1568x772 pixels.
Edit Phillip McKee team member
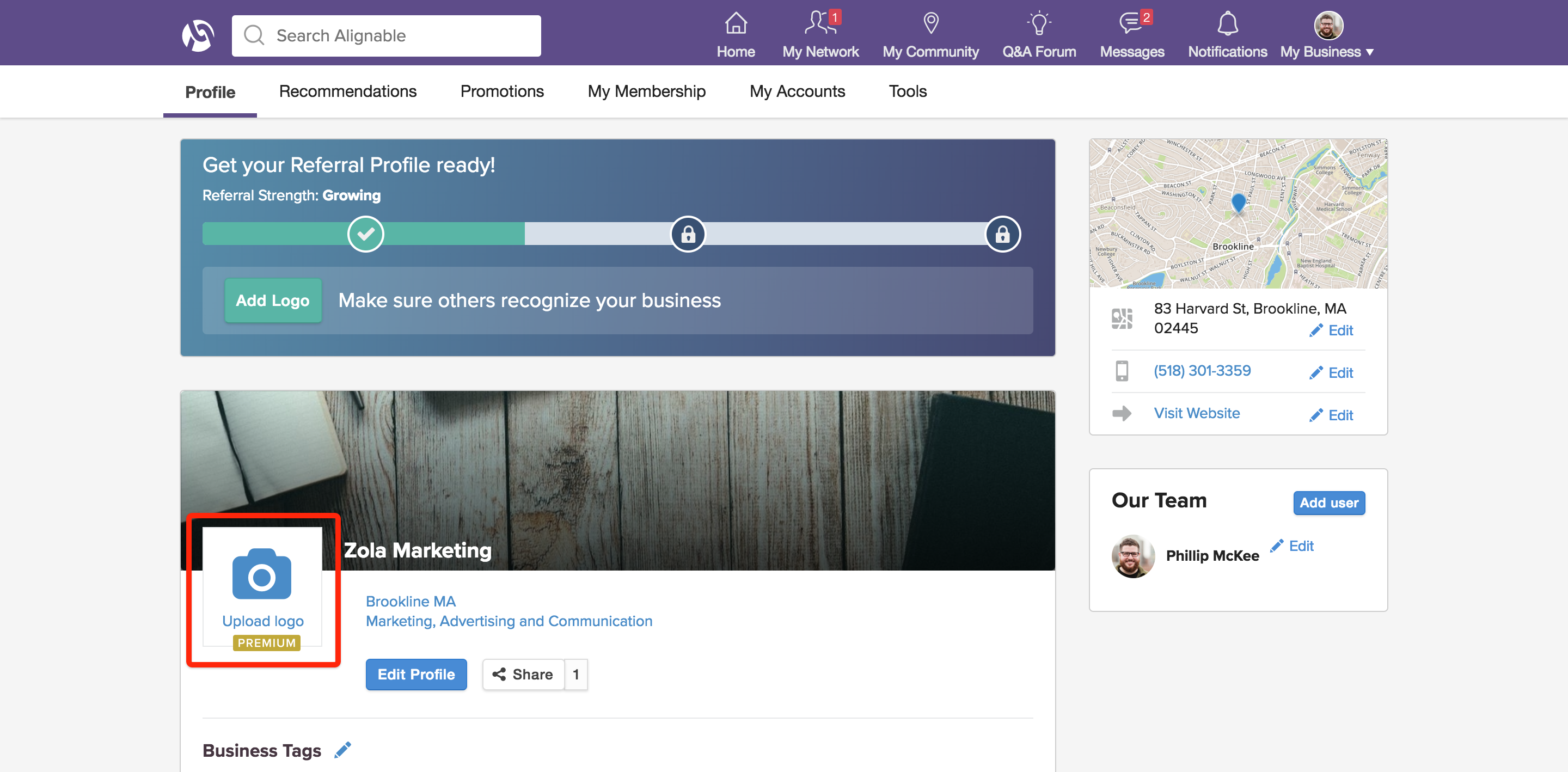click(x=1291, y=546)
